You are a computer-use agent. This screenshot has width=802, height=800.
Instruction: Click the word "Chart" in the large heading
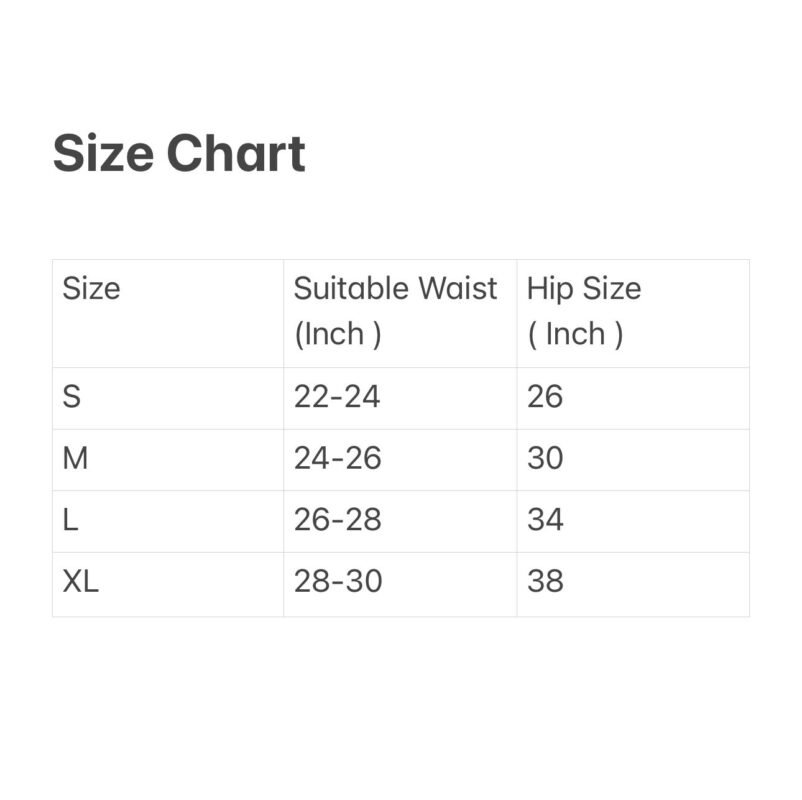pyautogui.click(x=235, y=154)
